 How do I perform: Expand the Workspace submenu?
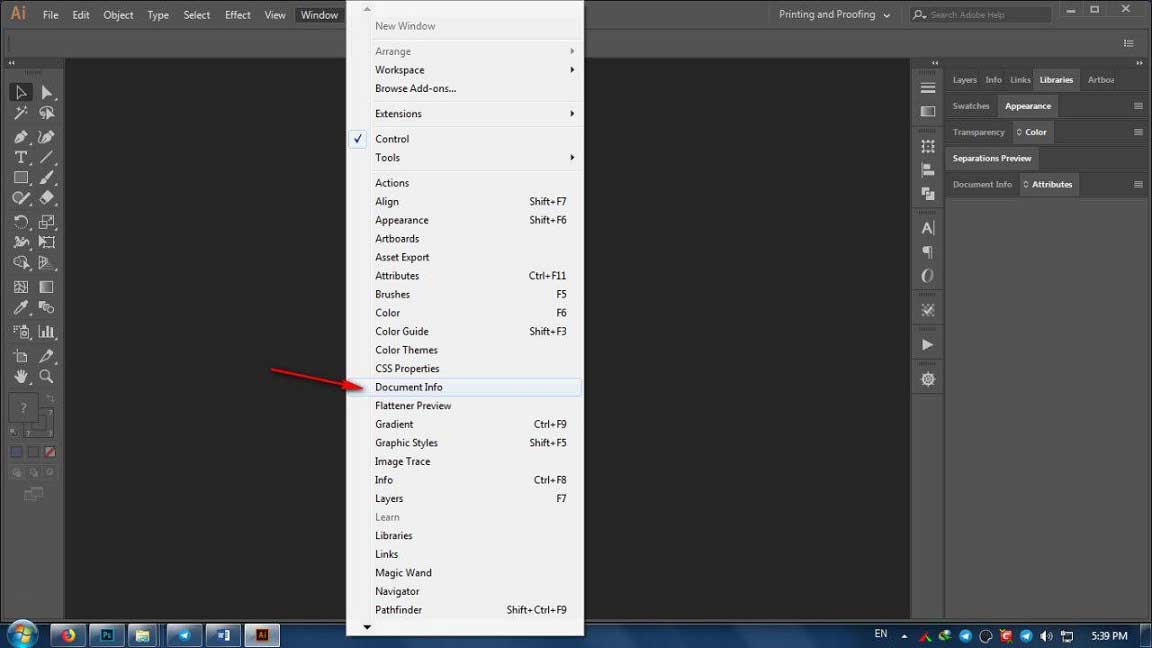[400, 69]
